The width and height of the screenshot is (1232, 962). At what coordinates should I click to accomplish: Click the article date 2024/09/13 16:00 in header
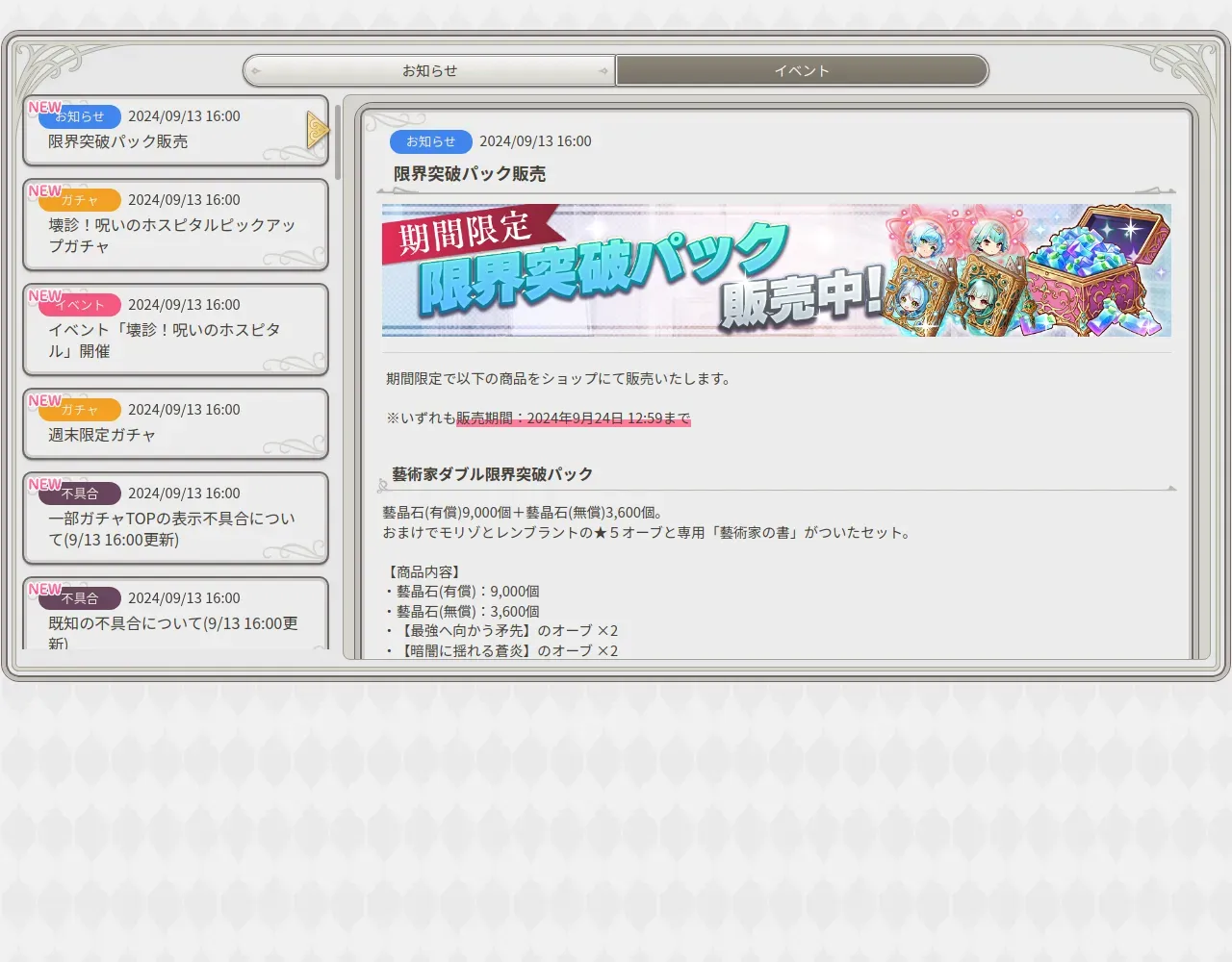(x=535, y=141)
